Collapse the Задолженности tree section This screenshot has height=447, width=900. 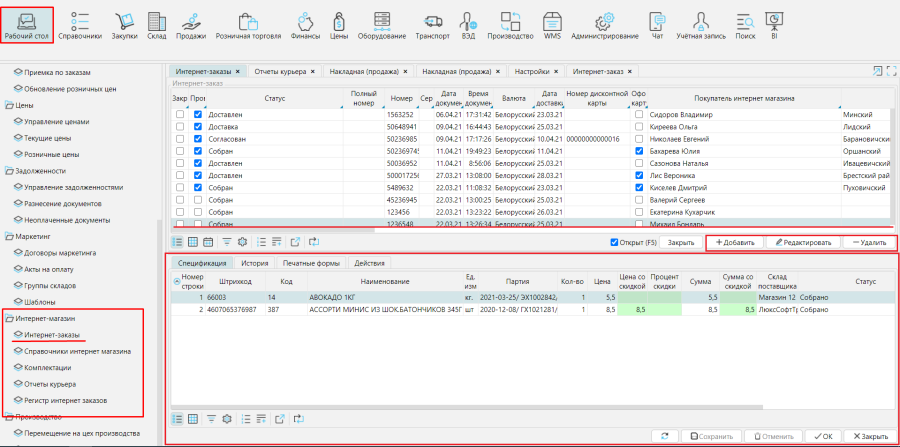coord(8,170)
